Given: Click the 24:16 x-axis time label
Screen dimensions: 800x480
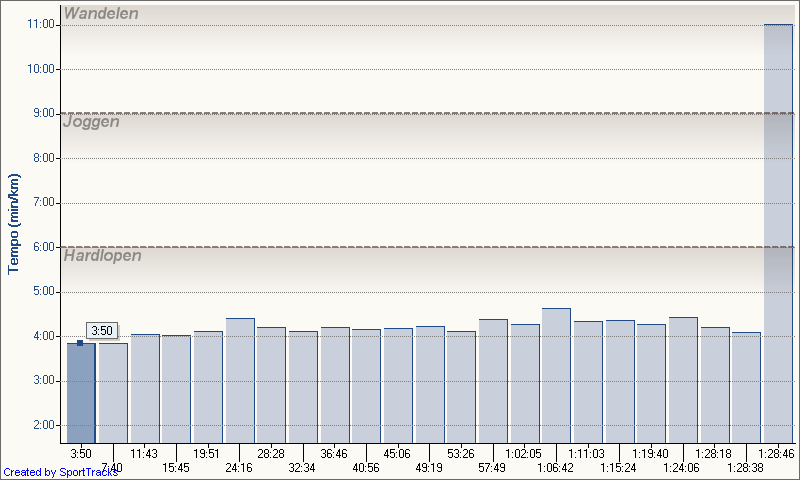Looking at the screenshot, I should pyautogui.click(x=239, y=468).
